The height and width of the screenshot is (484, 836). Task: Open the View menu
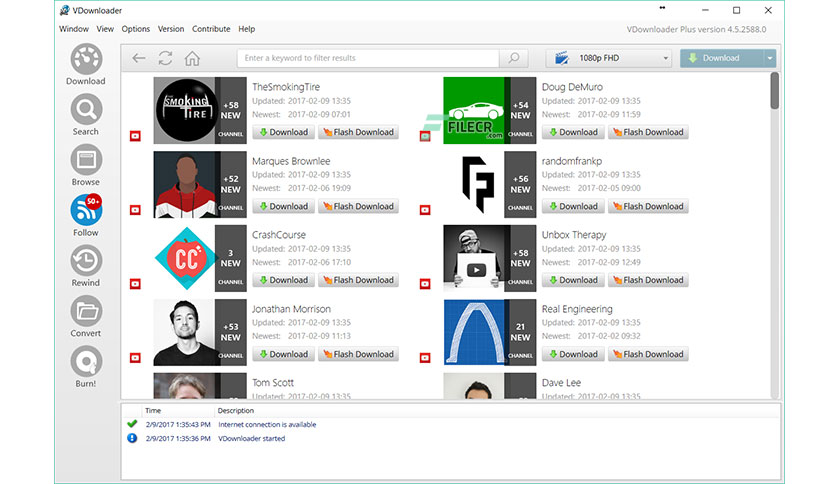point(105,29)
